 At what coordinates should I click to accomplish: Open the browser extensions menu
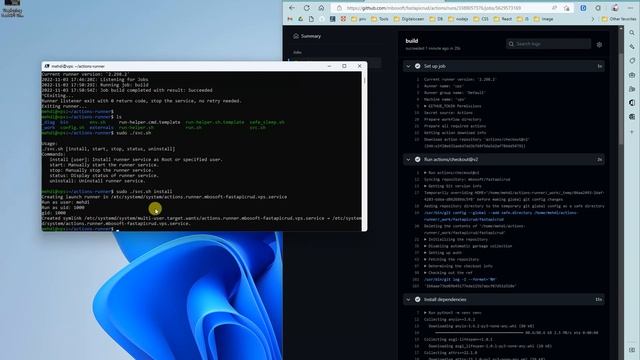click(x=598, y=8)
